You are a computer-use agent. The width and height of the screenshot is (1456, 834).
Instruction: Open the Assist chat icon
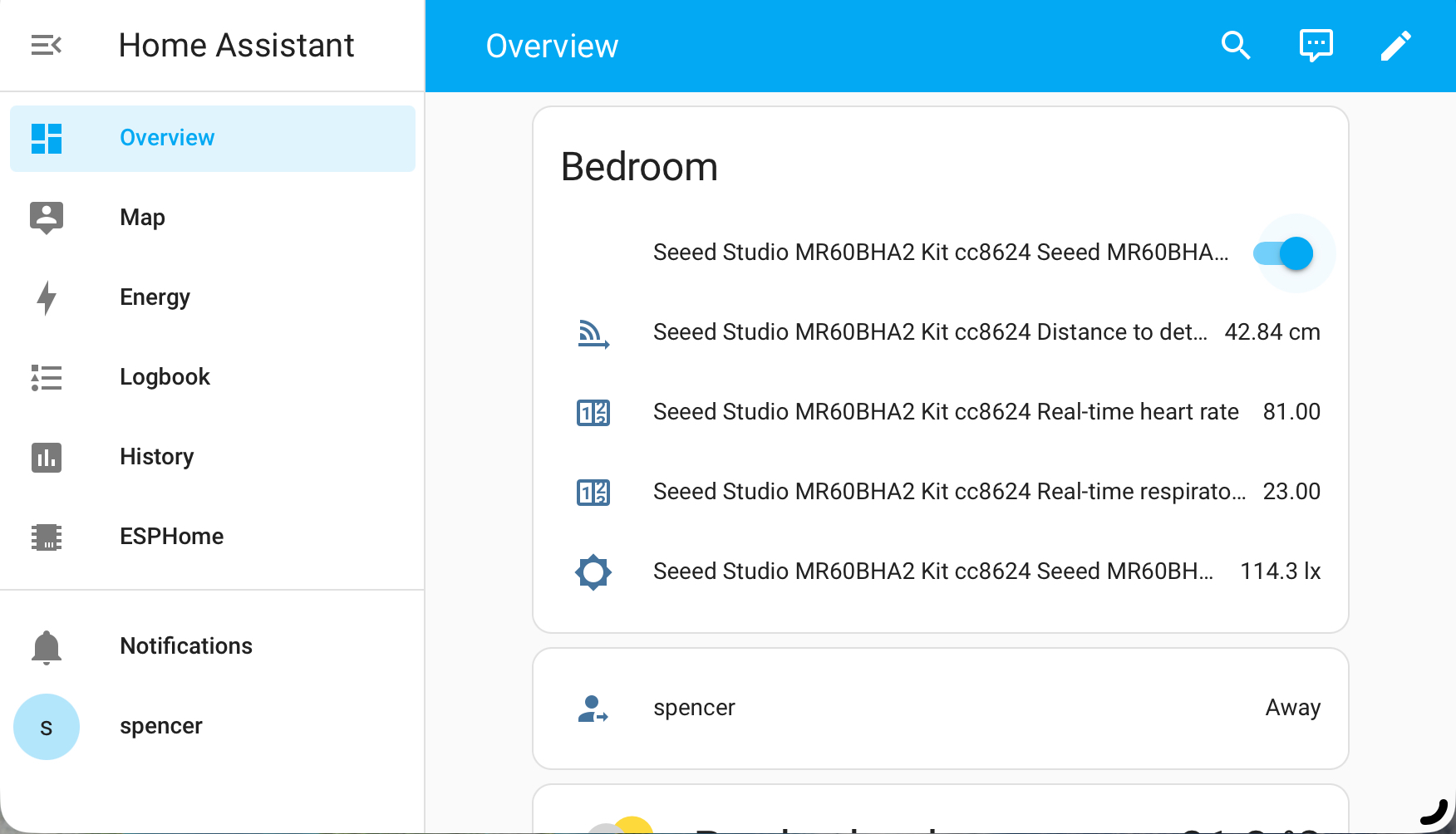click(x=1316, y=46)
